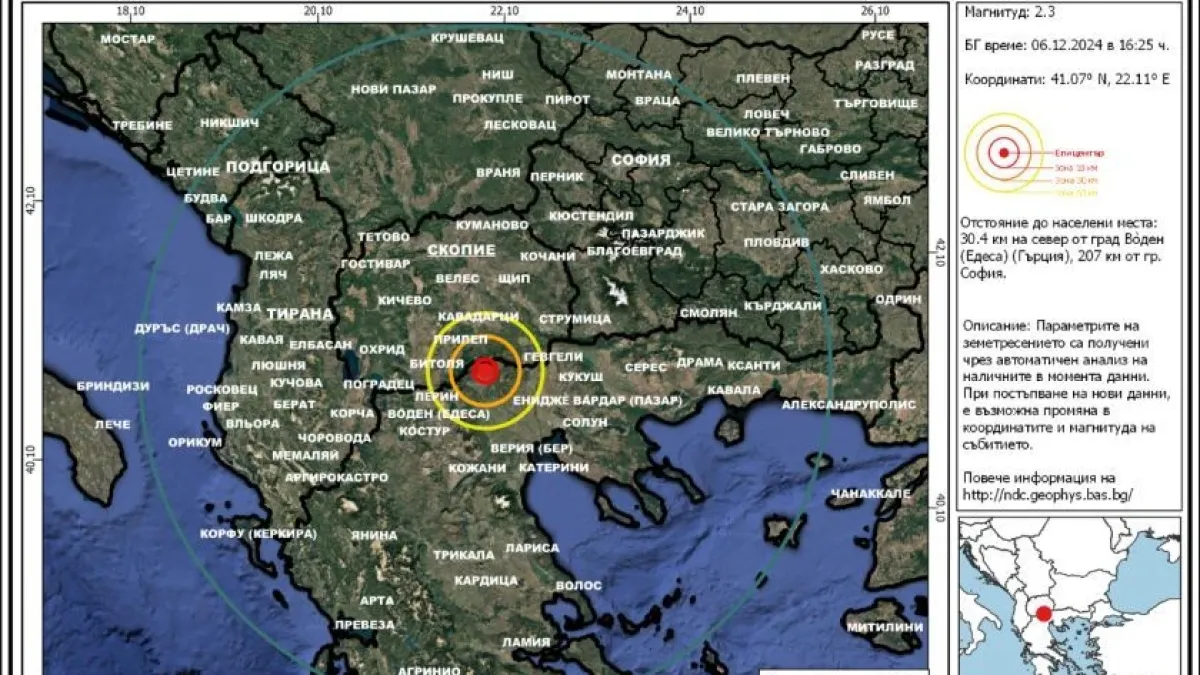Screen dimensions: 1200x675
Task: Click the ЯНИНА city label
Action: (374, 535)
